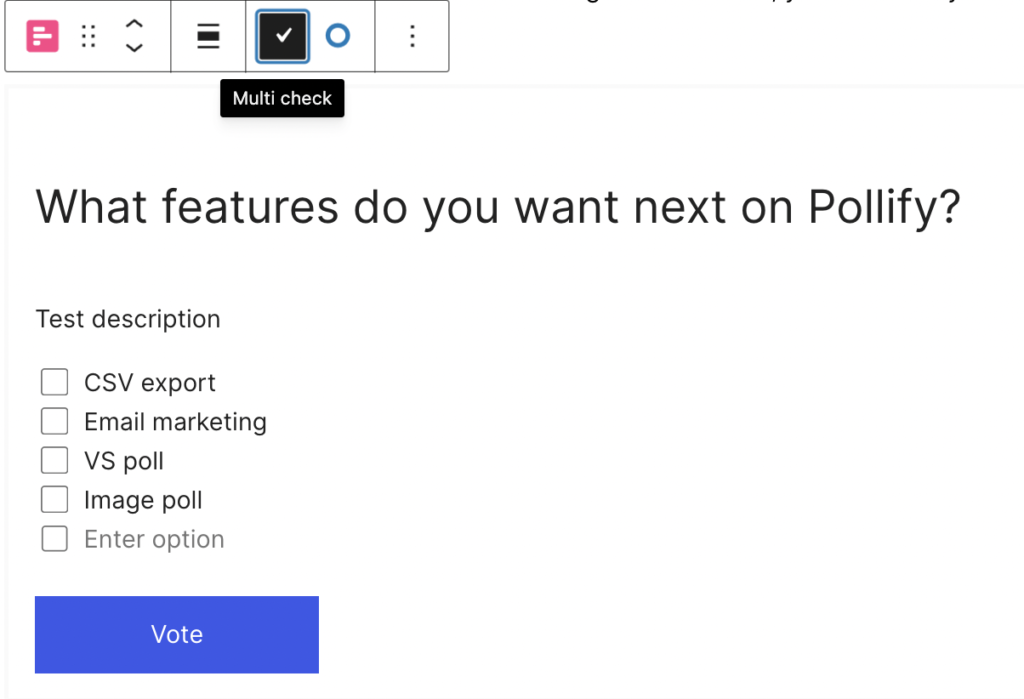
Task: Switch to single choice circle icon
Action: point(338,36)
